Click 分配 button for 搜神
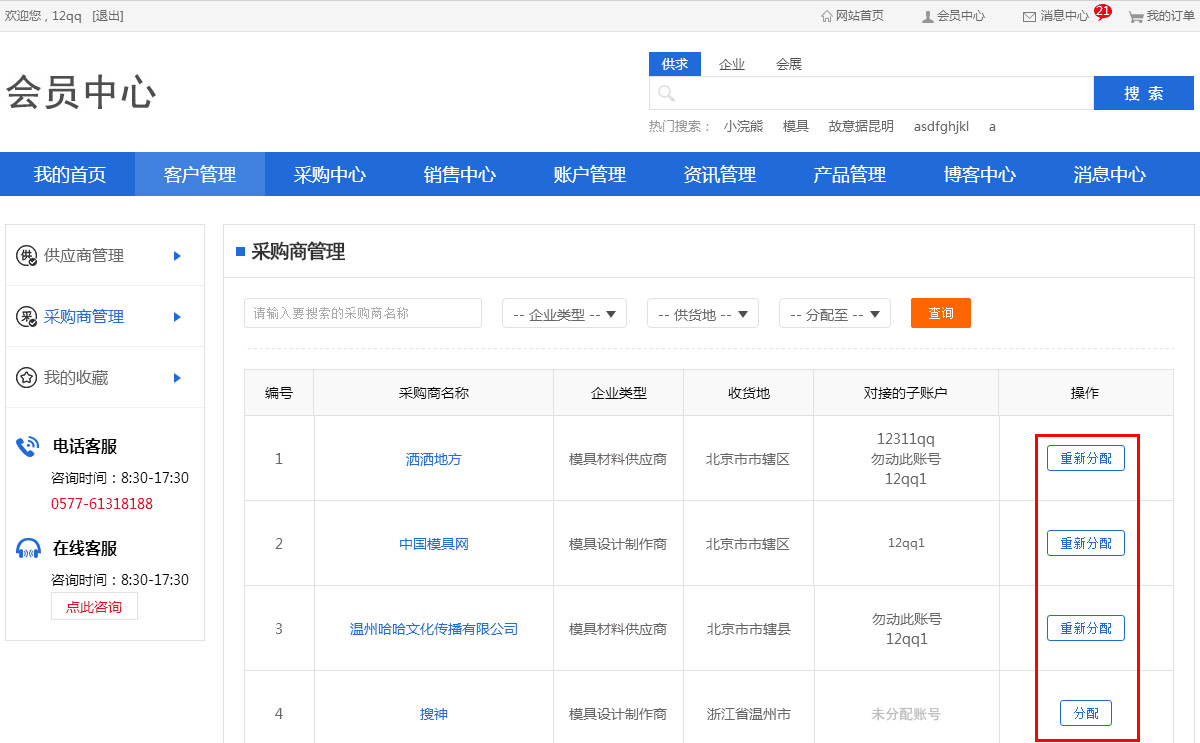 [1086, 713]
